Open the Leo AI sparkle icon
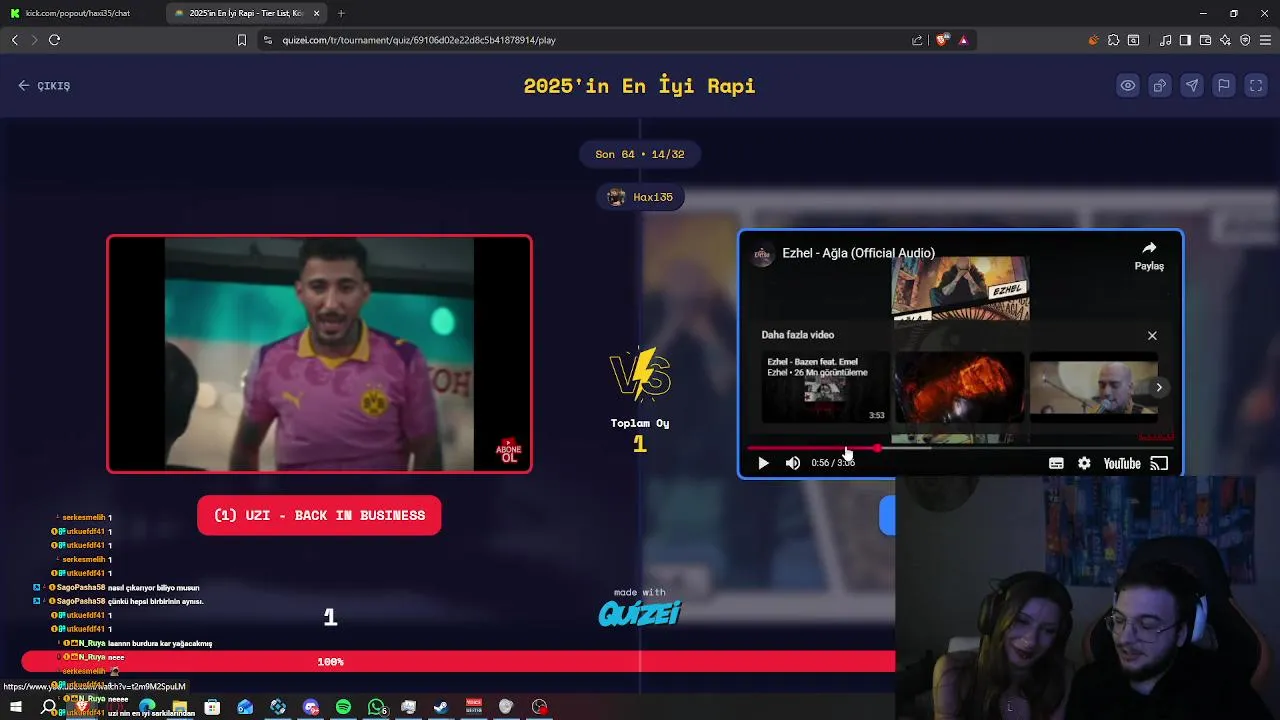This screenshot has width=1280, height=720. pos(1225,40)
